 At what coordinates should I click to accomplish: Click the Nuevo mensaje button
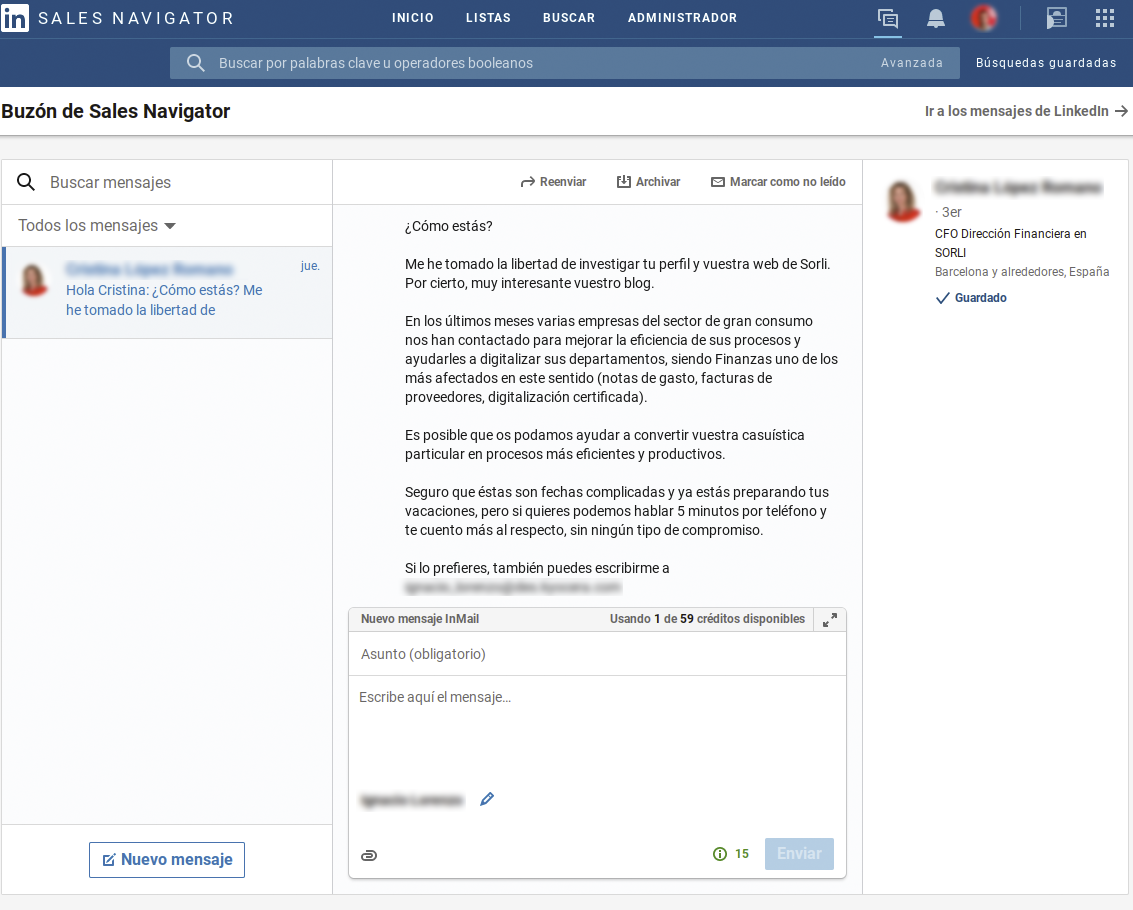tap(167, 859)
